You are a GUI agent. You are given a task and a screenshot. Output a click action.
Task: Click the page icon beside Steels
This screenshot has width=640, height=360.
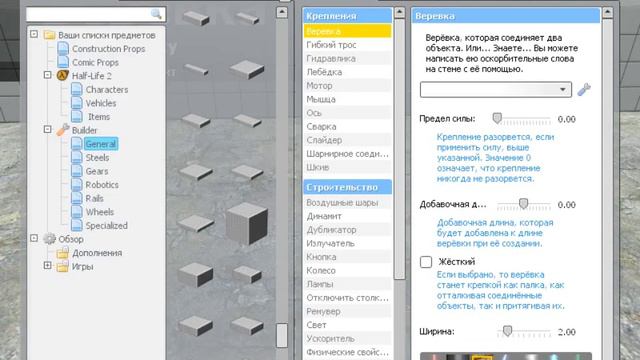[x=77, y=157]
